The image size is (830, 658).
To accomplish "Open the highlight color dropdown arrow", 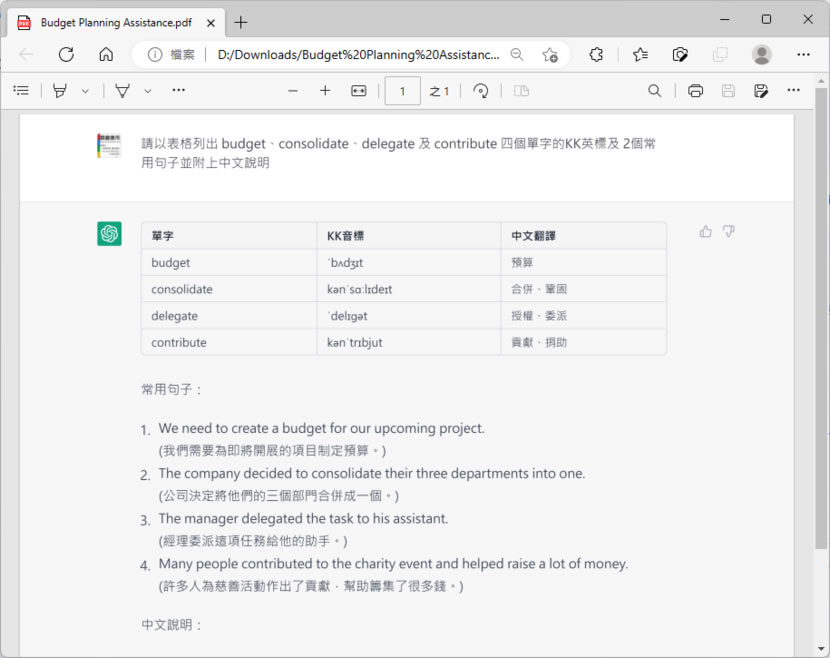I will coord(85,91).
